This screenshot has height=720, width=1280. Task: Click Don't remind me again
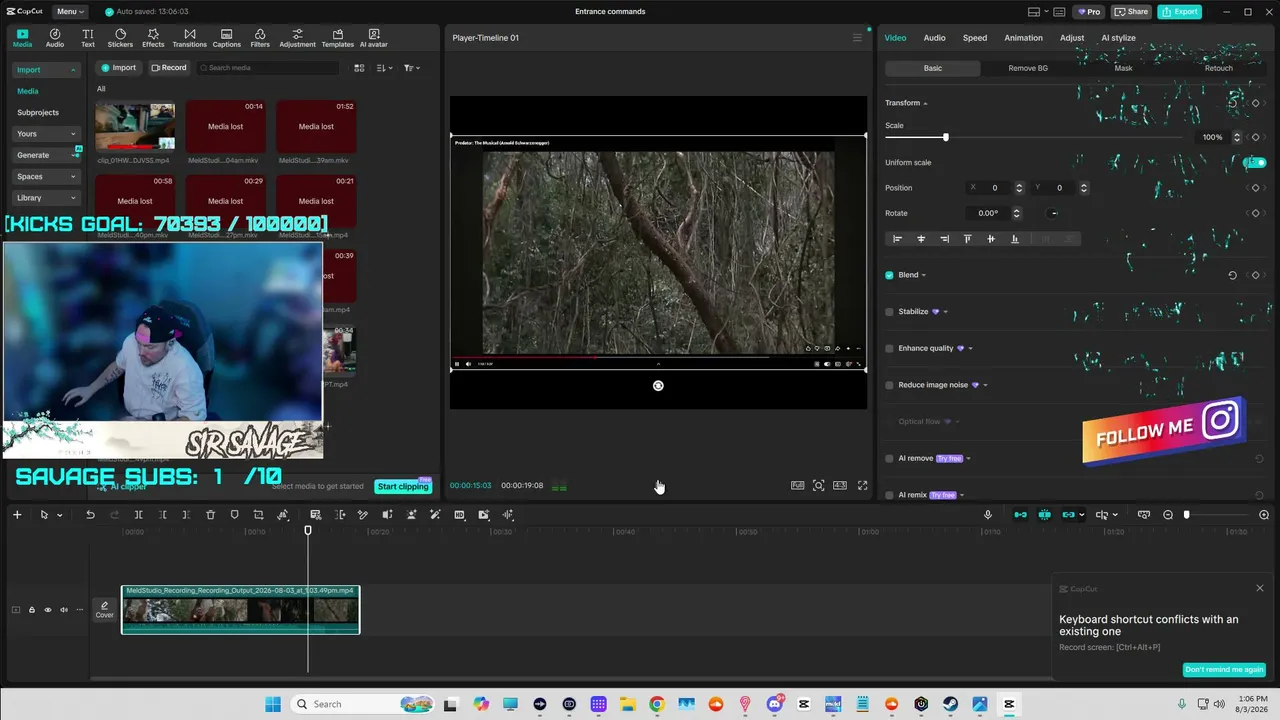coord(1224,670)
